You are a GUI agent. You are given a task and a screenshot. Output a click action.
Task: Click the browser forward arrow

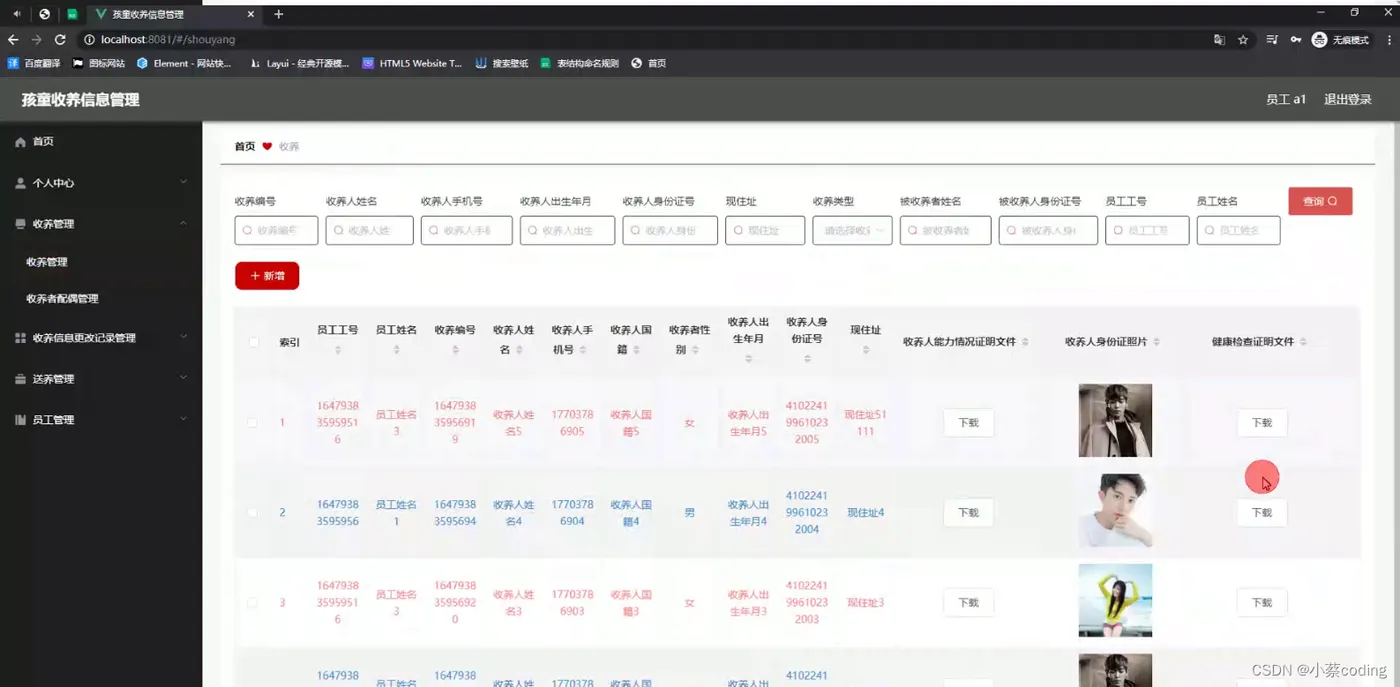coord(36,40)
